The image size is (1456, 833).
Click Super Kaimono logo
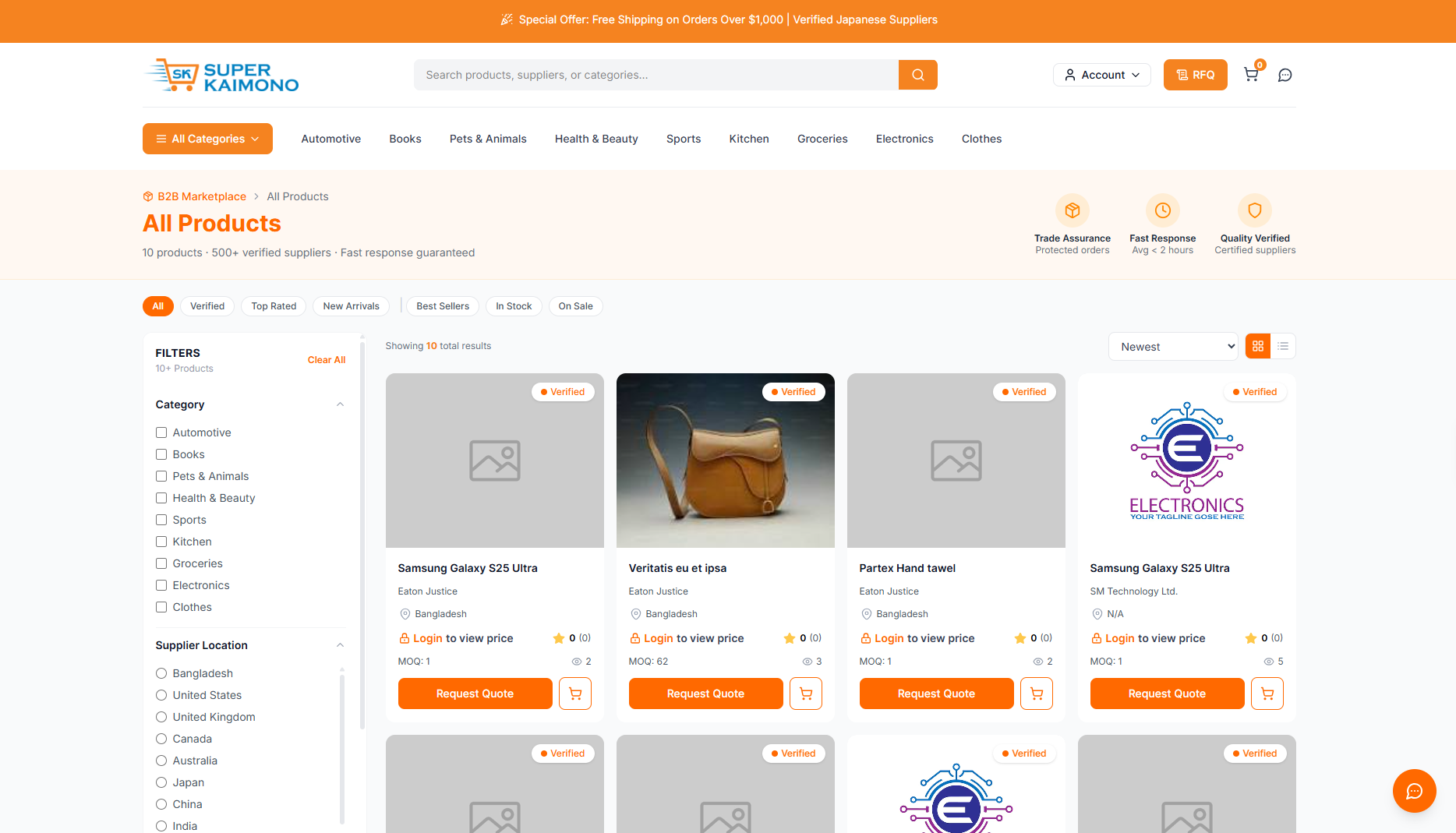tap(221, 76)
